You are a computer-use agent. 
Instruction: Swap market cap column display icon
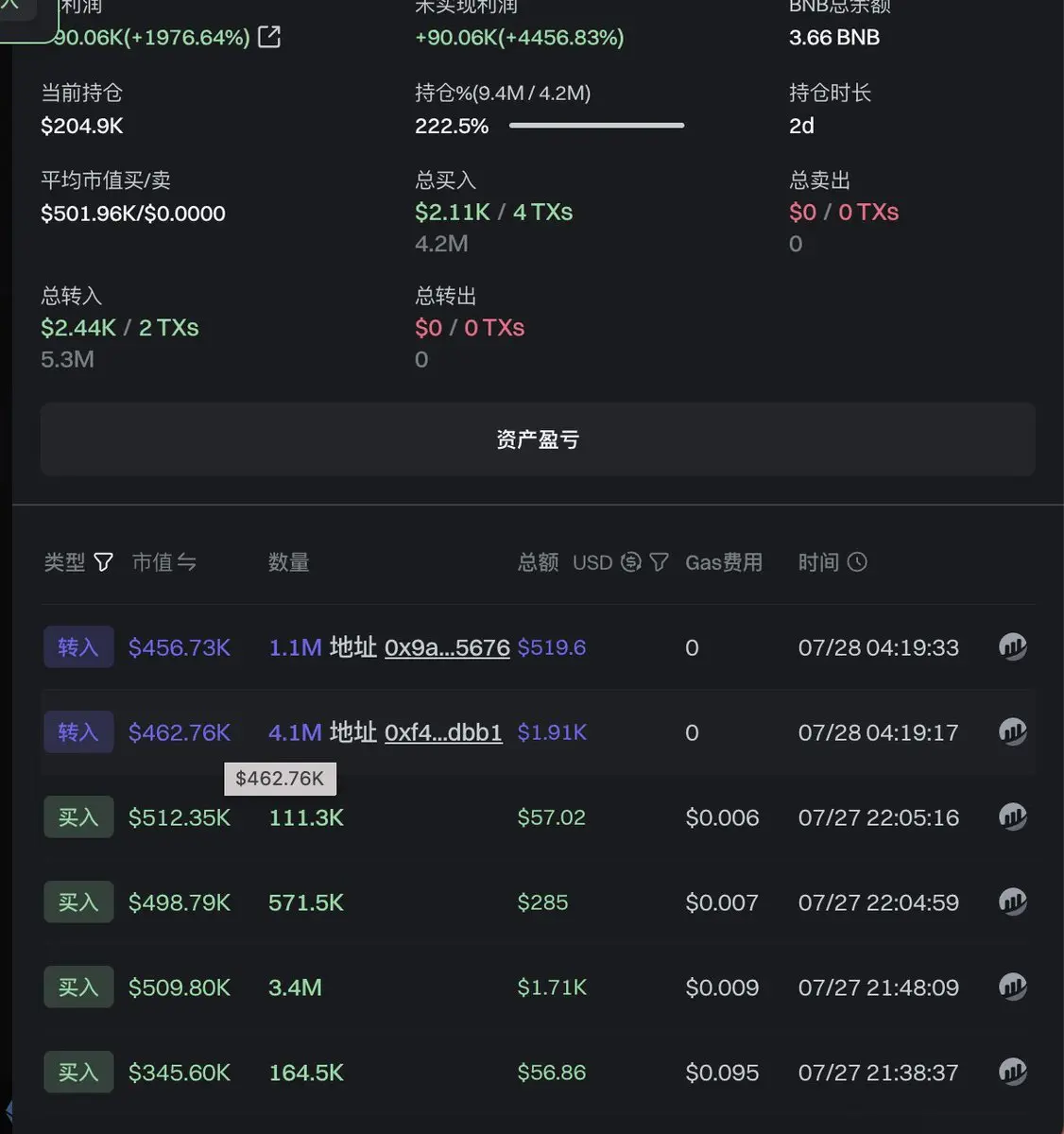click(186, 562)
